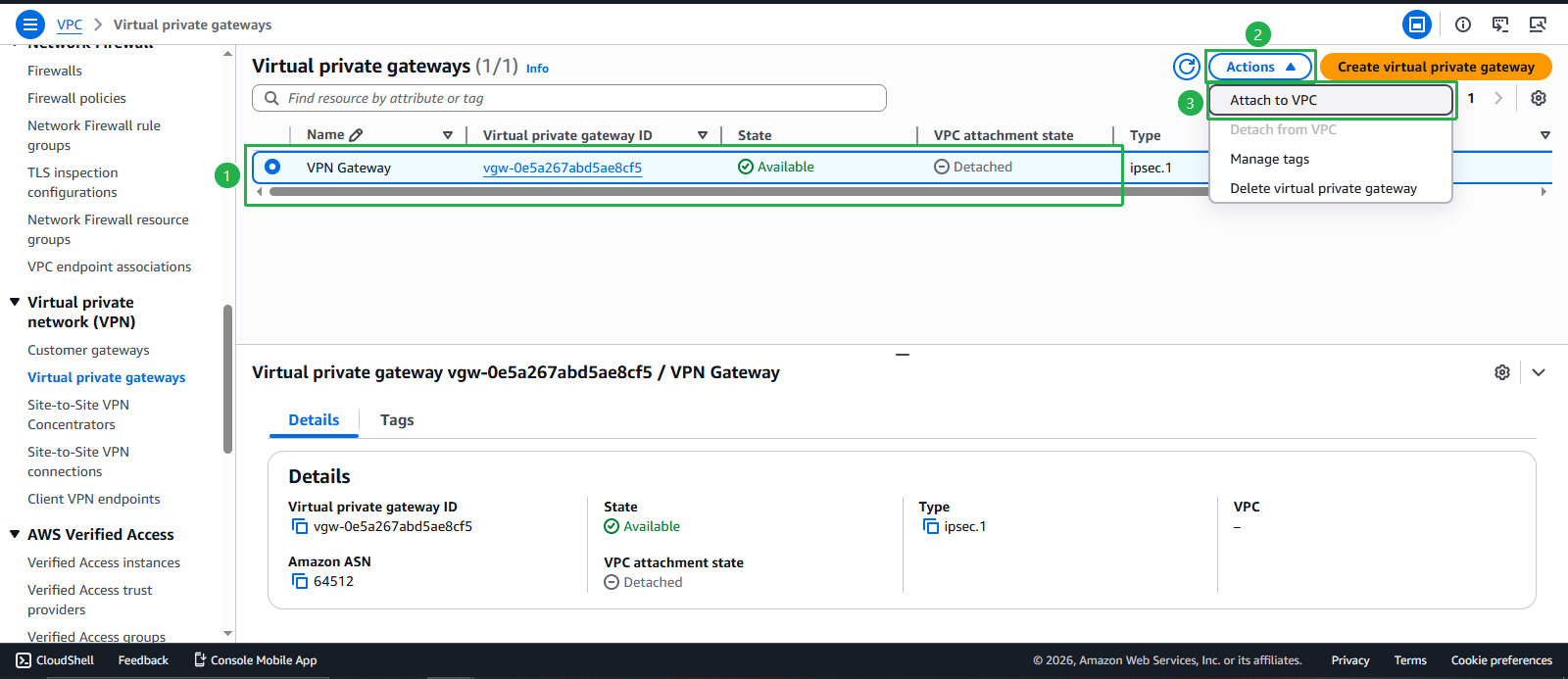Click Create virtual private gateway button
The image size is (1568, 679).
(x=1436, y=67)
